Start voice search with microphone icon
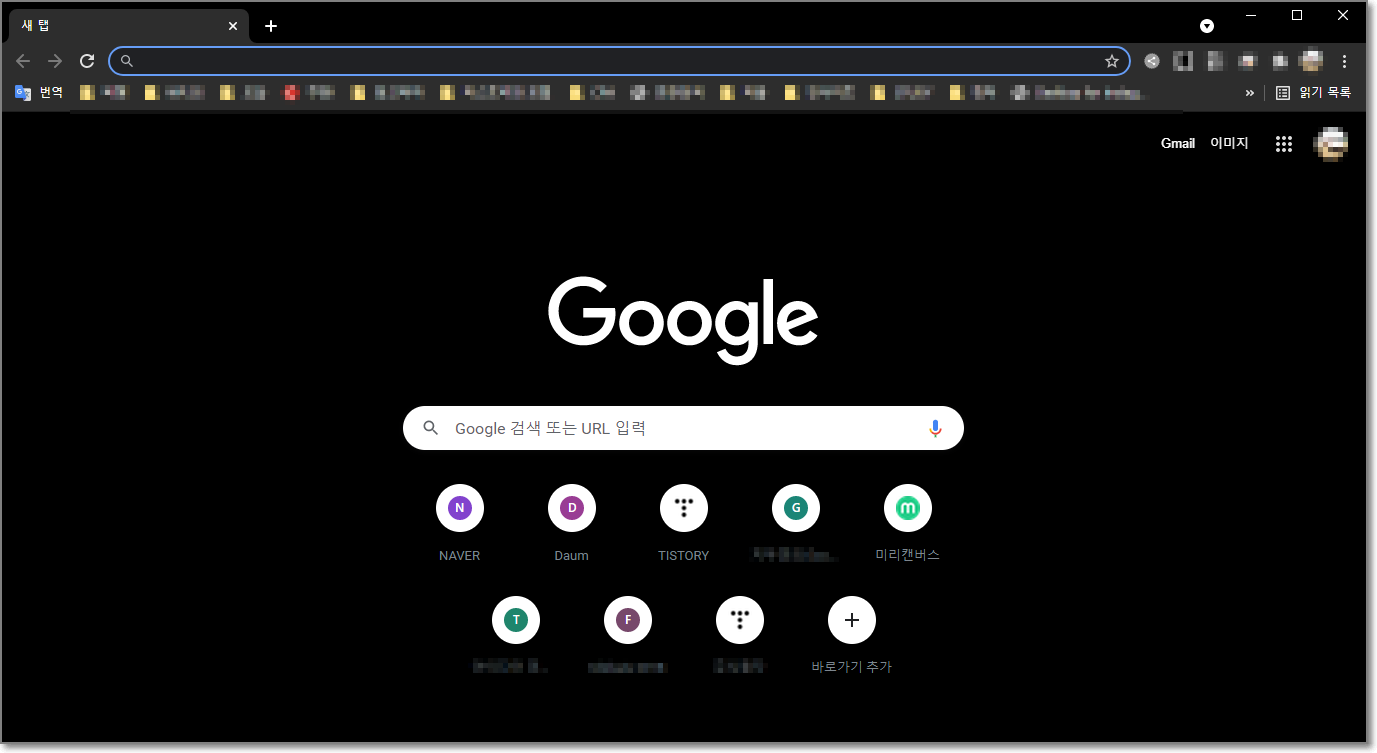1377x753 pixels. (935, 428)
